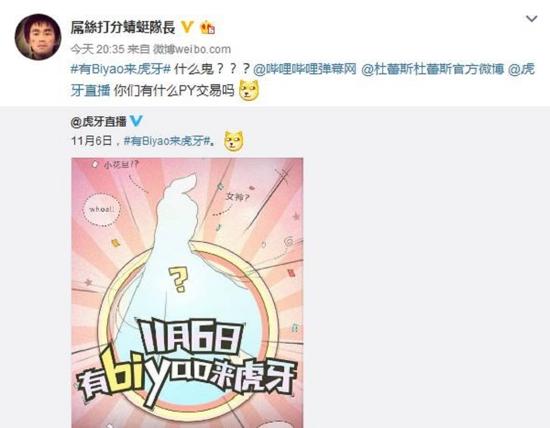The height and width of the screenshot is (428, 550).
Task: Click the 11月6日 title text on poster
Action: pyautogui.click(x=191, y=336)
